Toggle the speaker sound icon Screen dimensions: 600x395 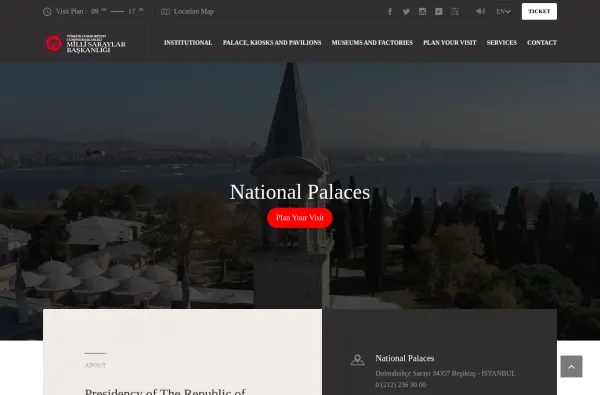(480, 11)
